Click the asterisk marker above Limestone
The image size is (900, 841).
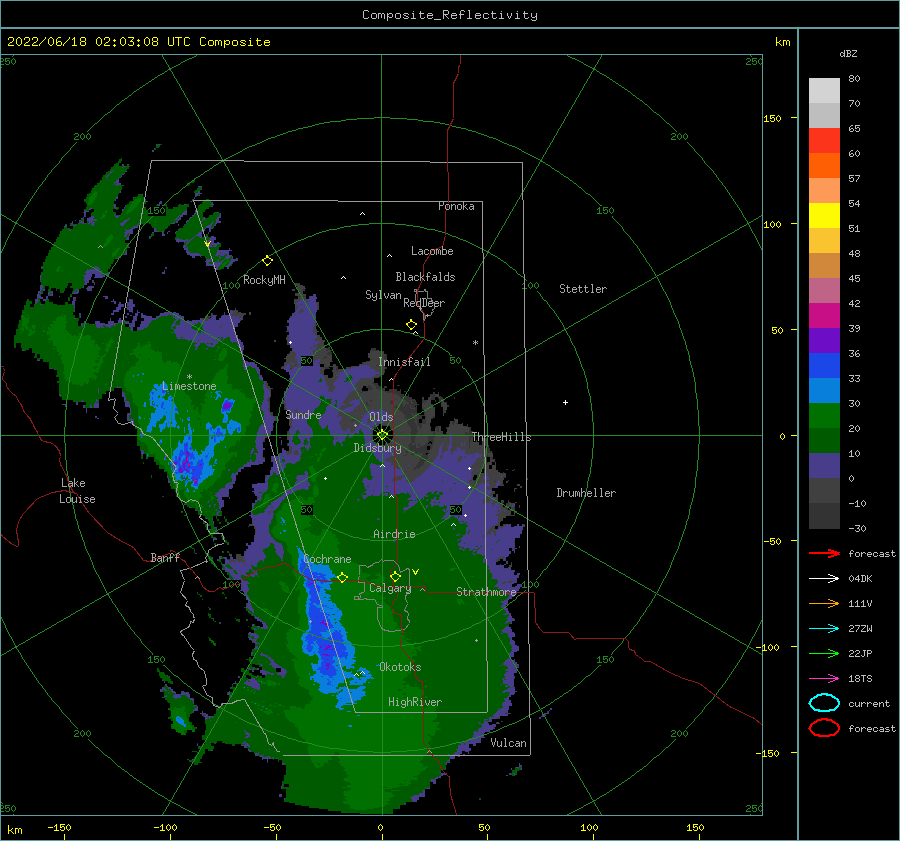pos(189,377)
